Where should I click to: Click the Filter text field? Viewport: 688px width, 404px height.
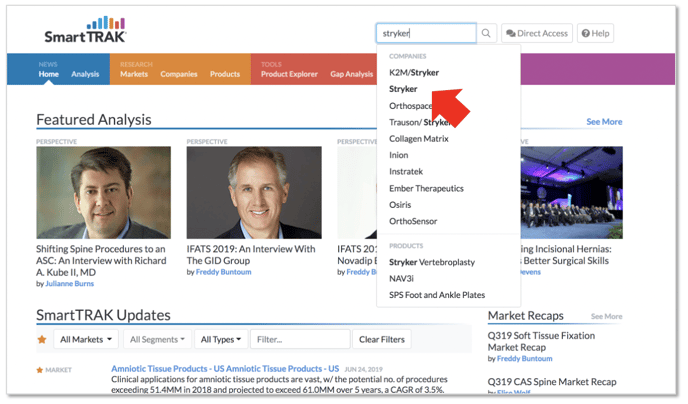click(x=300, y=340)
